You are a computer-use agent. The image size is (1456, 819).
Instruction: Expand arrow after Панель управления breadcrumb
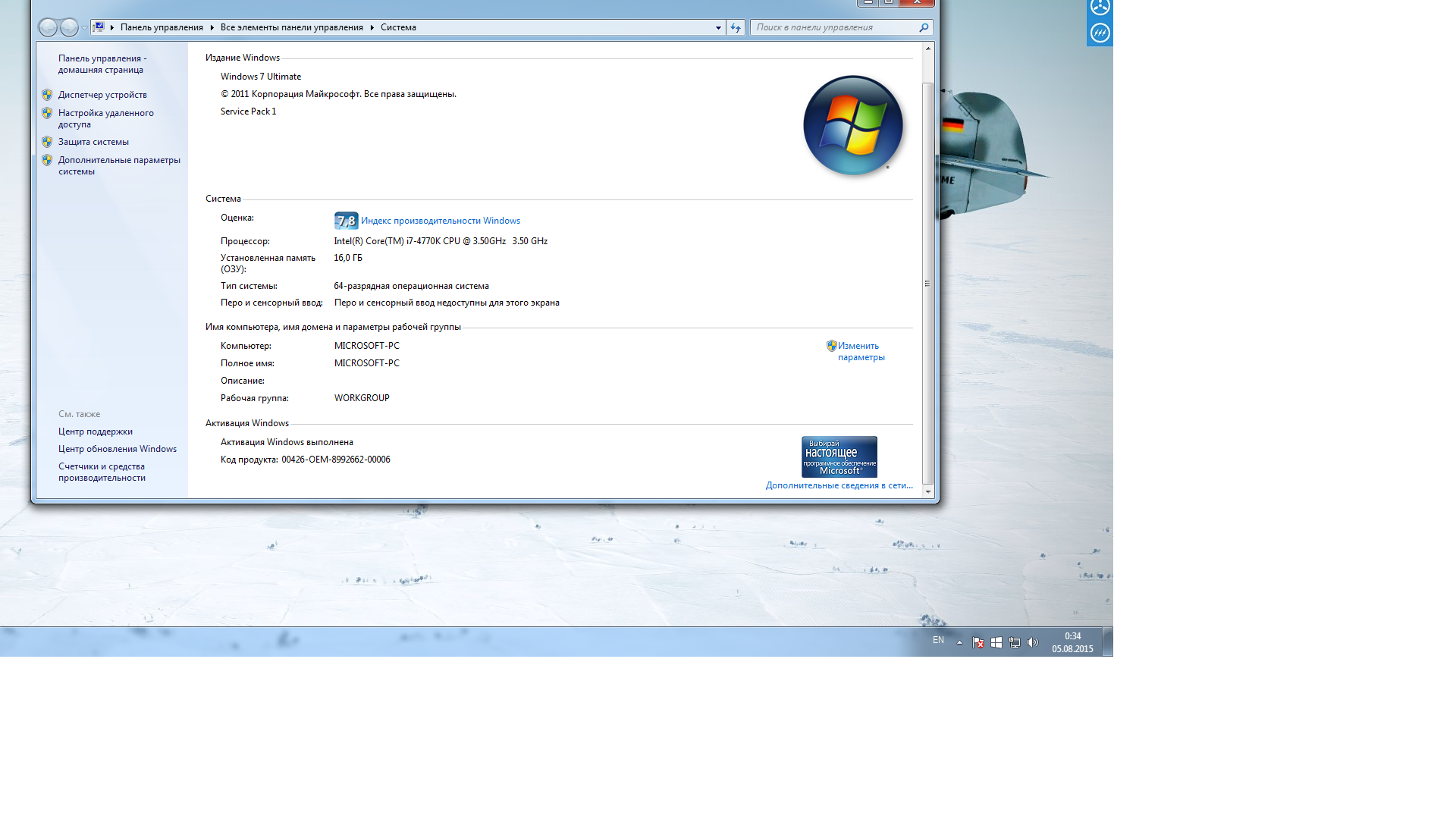[x=212, y=27]
